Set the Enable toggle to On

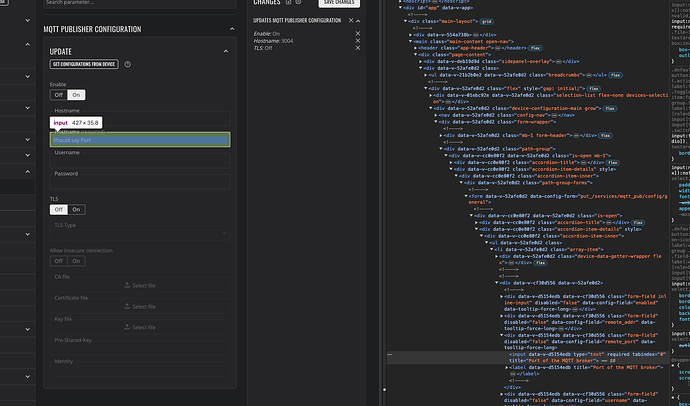76,95
